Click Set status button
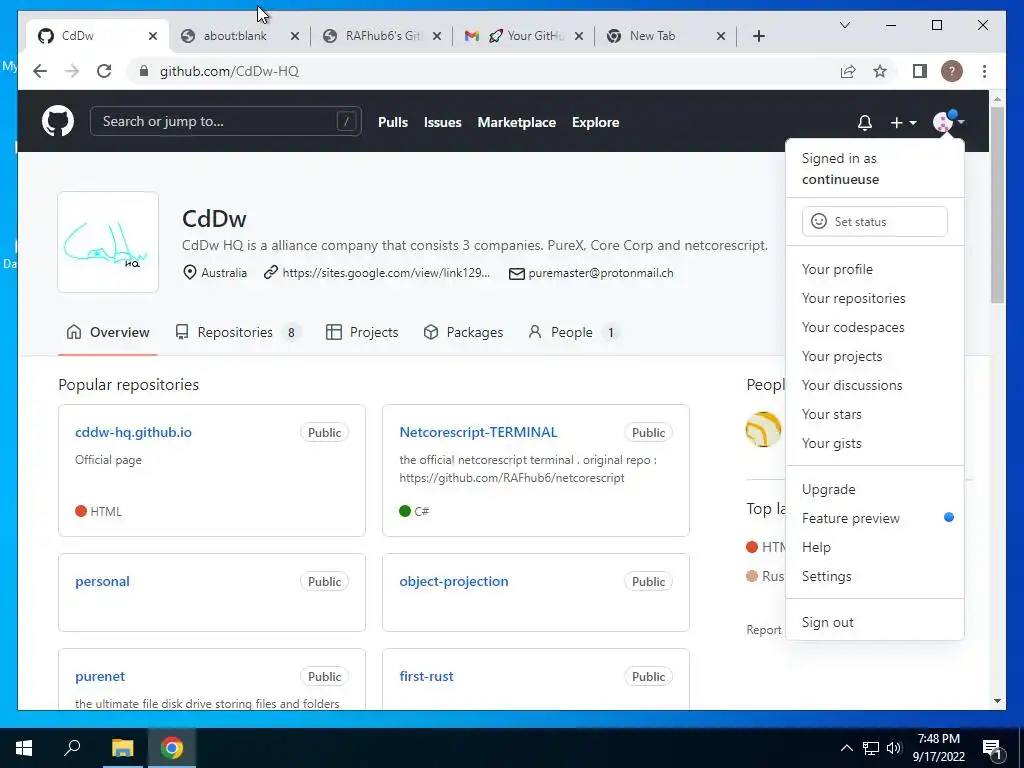This screenshot has width=1024, height=768. click(874, 221)
